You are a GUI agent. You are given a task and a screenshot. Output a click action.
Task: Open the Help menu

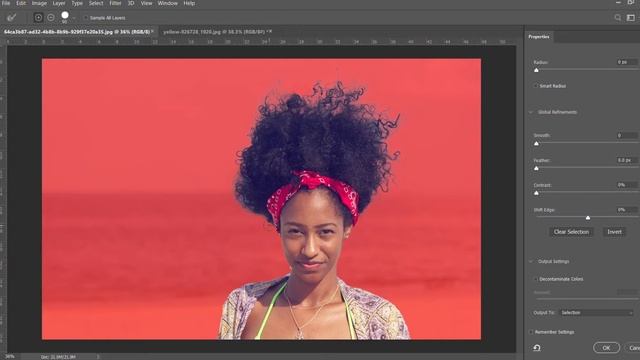[x=189, y=3]
